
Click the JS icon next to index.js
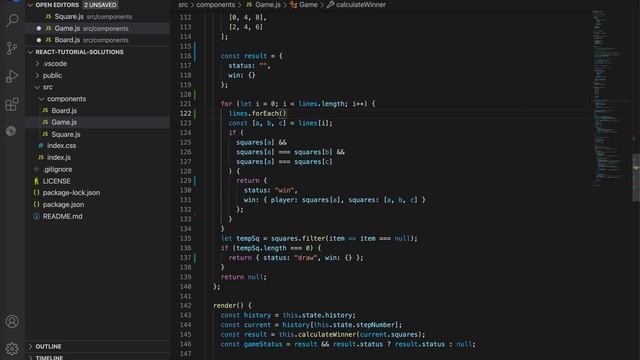pyautogui.click(x=41, y=157)
